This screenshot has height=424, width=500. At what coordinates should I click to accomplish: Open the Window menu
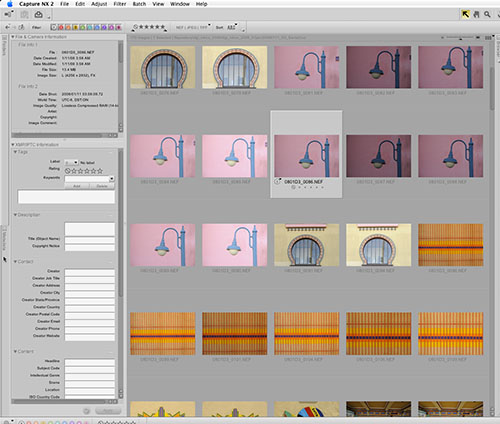tap(180, 4)
